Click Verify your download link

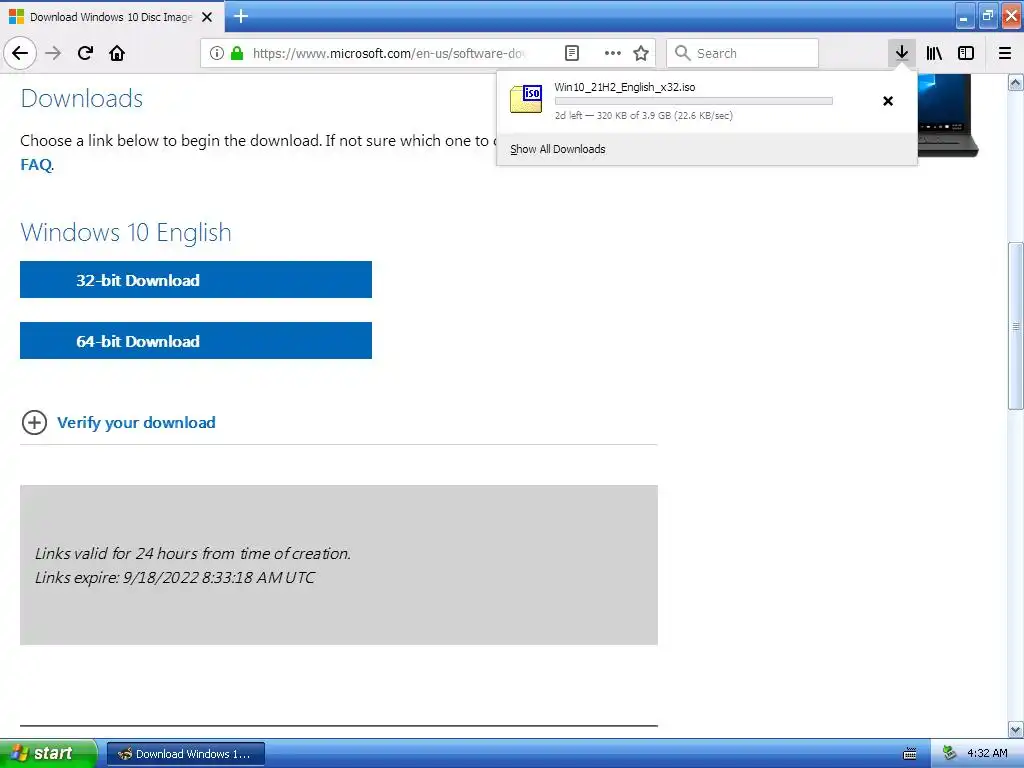tap(136, 423)
